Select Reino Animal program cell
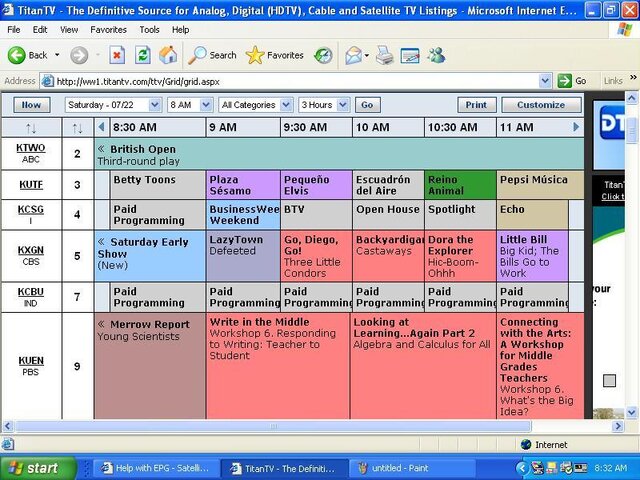 (x=460, y=185)
